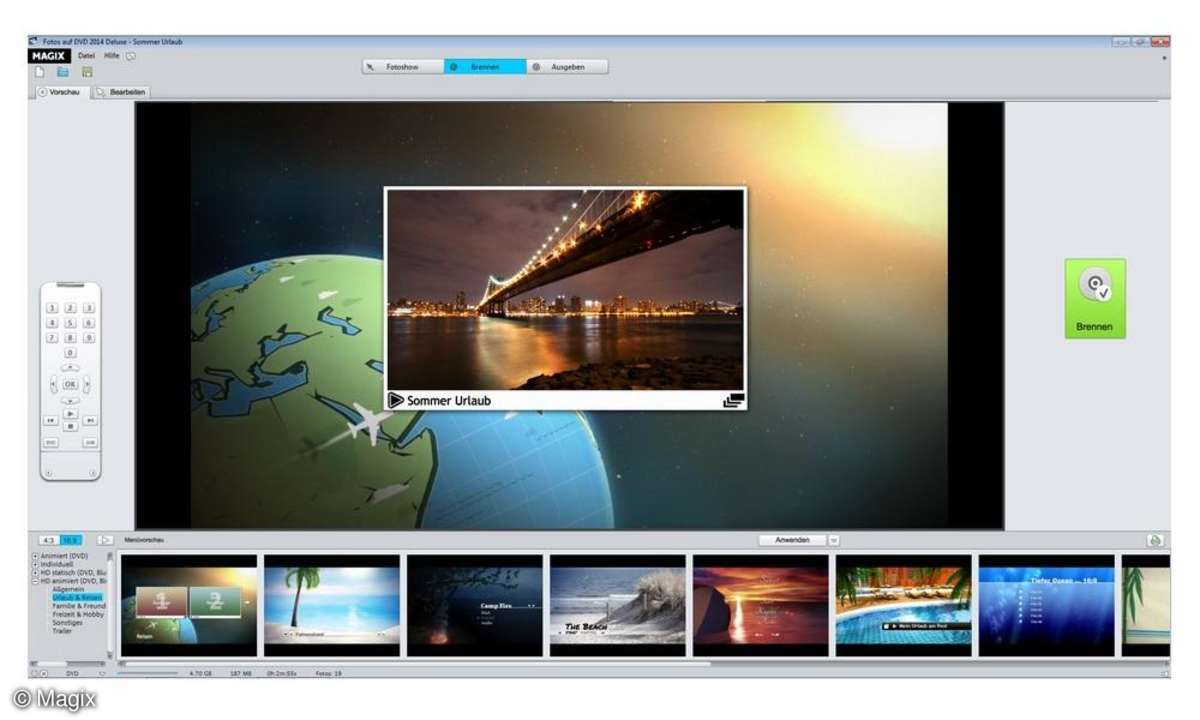The height and width of the screenshot is (720, 1200).
Task: Collapse the HD animiert tree node
Action: (x=36, y=581)
